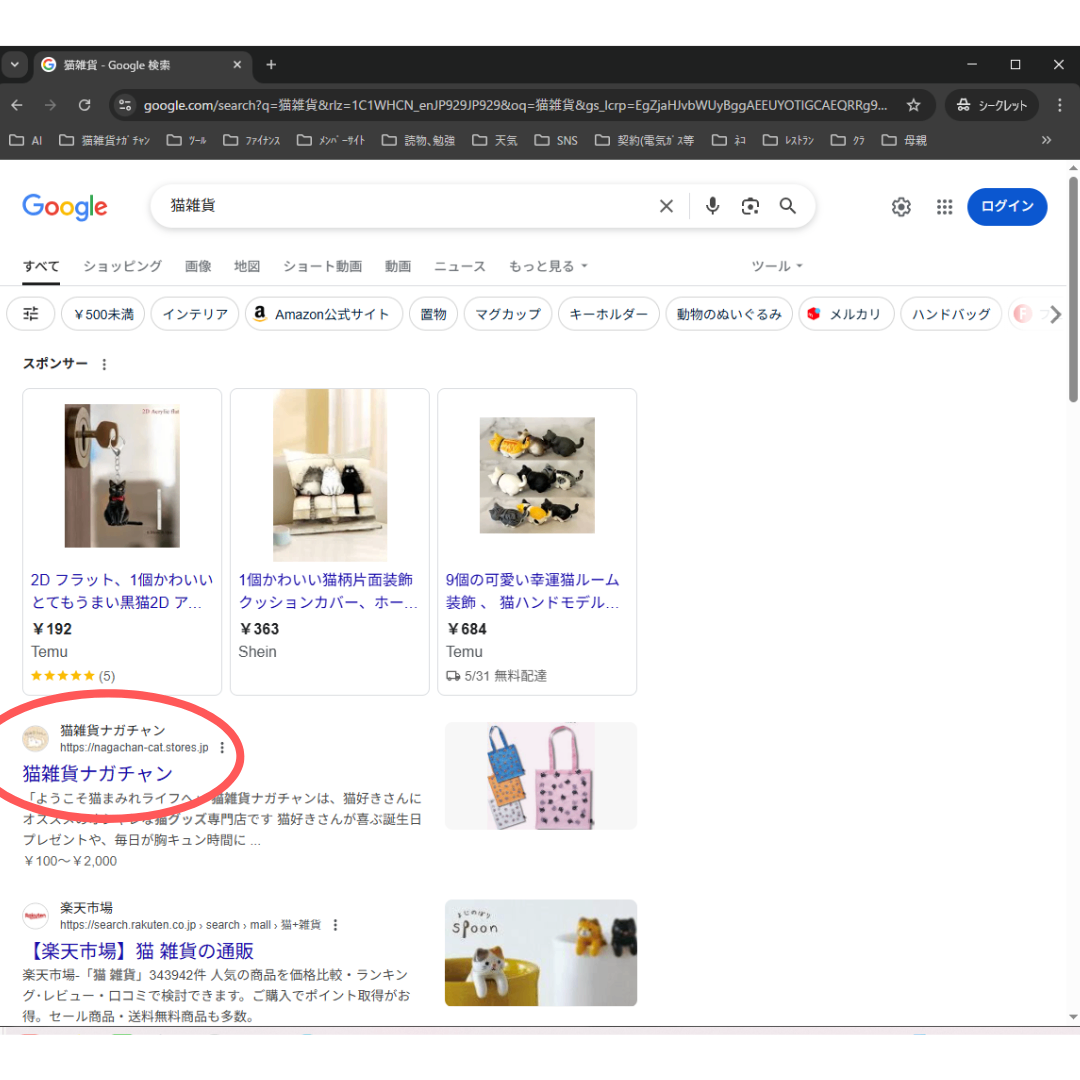Image resolution: width=1080 pixels, height=1080 pixels.
Task: Open the 9個の可愛い幸運猫 product link
Action: [532, 591]
